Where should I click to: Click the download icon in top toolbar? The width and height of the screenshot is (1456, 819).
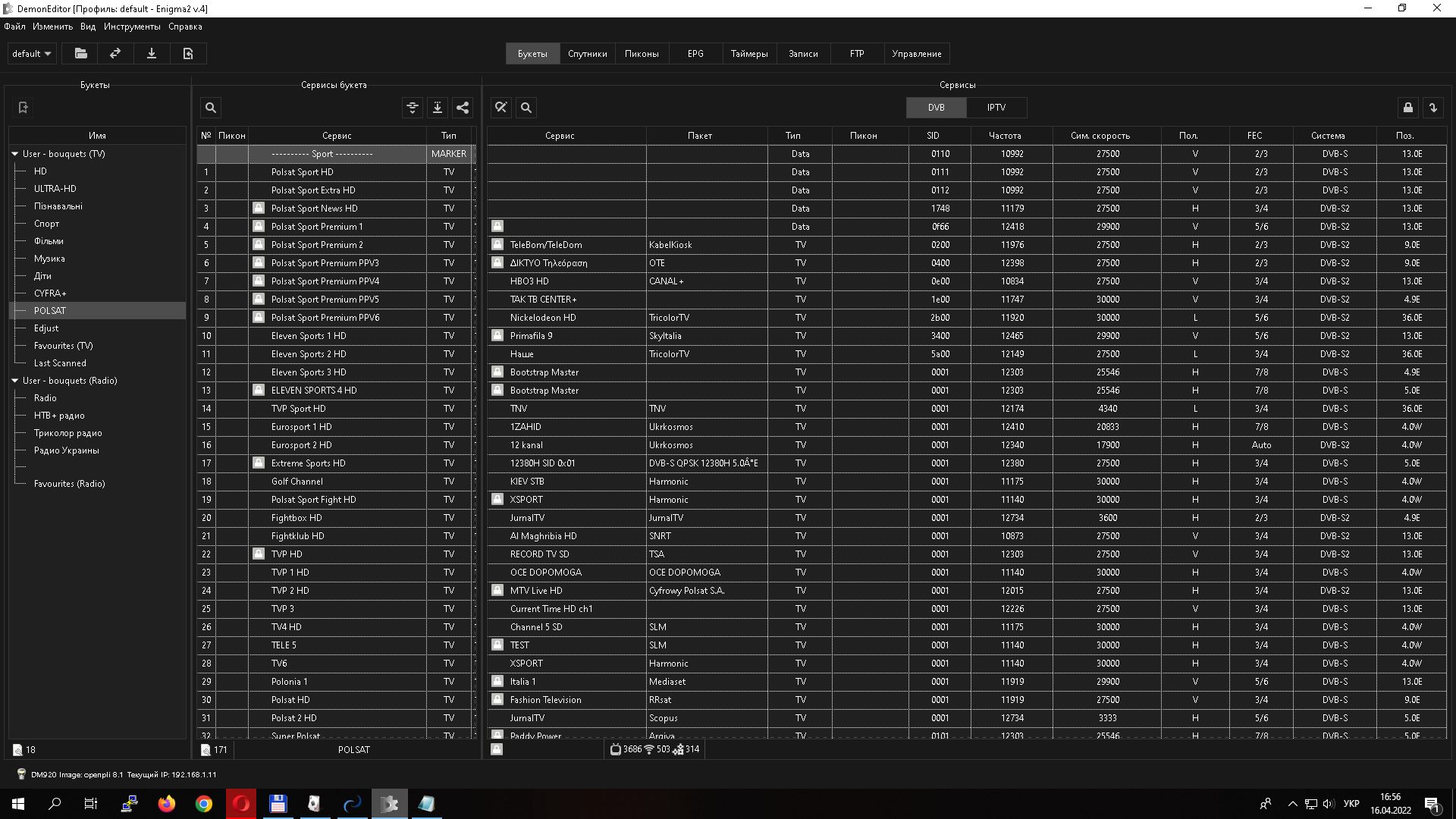click(152, 54)
